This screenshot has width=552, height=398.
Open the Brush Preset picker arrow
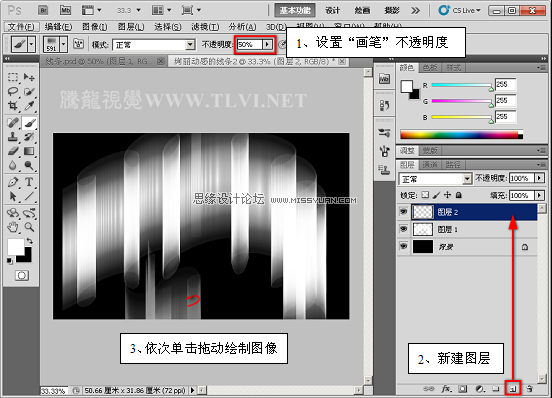(63, 45)
